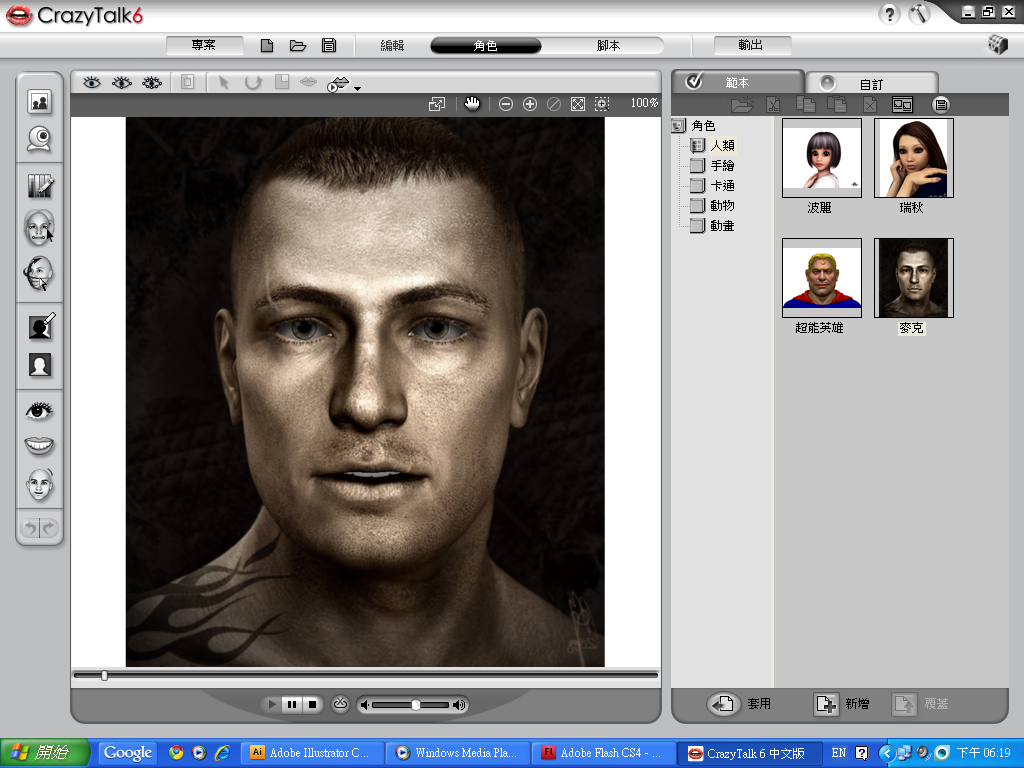Save the project with disk icon
This screenshot has width=1024, height=768.
[x=328, y=45]
